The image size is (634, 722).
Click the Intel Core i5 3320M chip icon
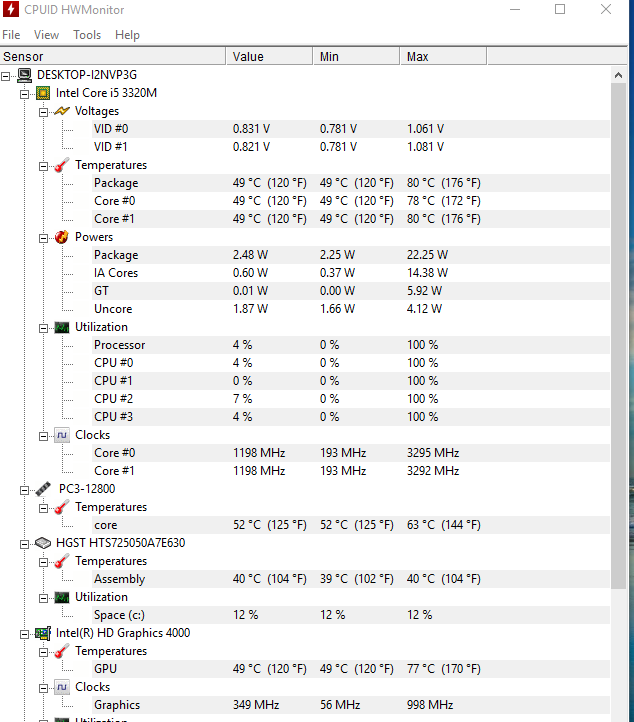[x=43, y=93]
